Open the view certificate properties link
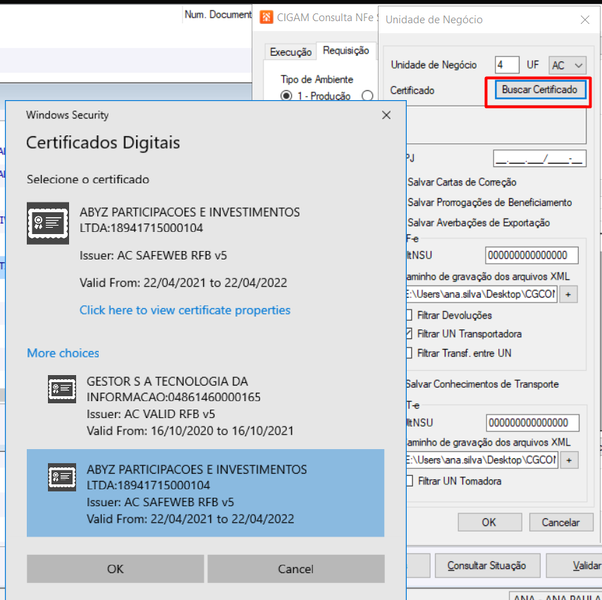Viewport: 602px width, 600px height. pos(185,310)
